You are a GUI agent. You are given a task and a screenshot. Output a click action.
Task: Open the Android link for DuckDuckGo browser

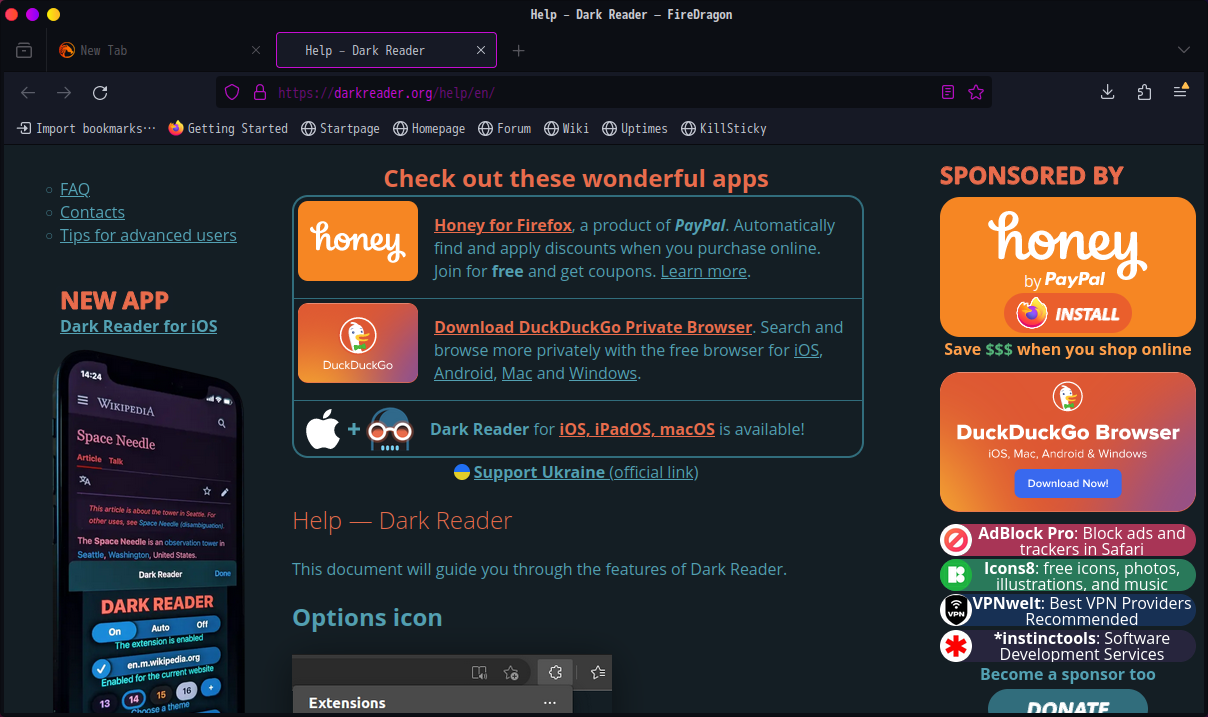pos(464,373)
